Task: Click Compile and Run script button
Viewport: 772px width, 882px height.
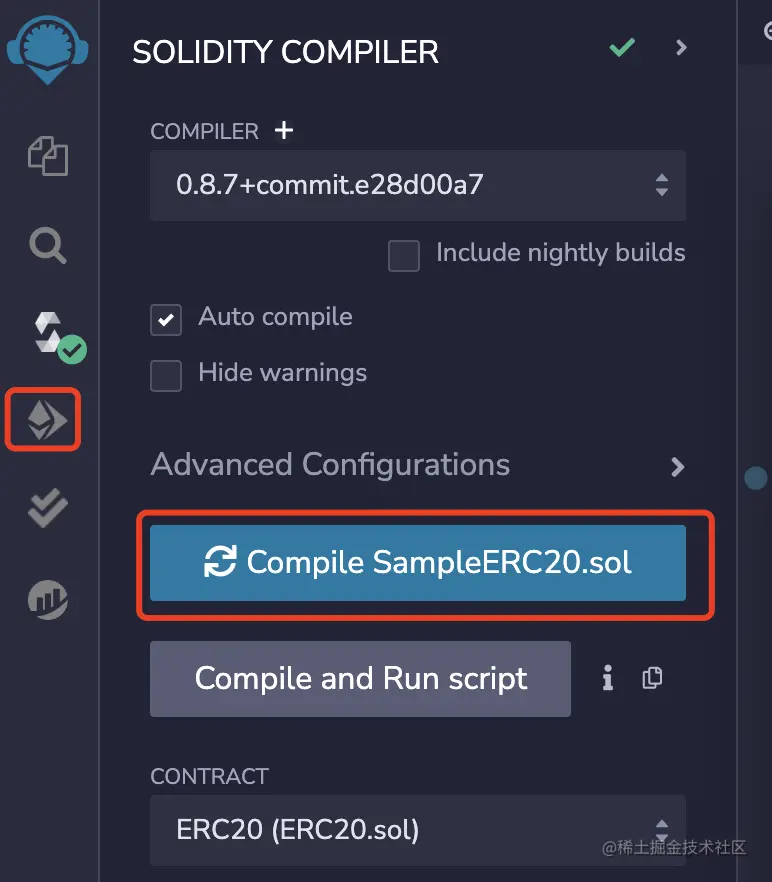Action: click(x=360, y=679)
